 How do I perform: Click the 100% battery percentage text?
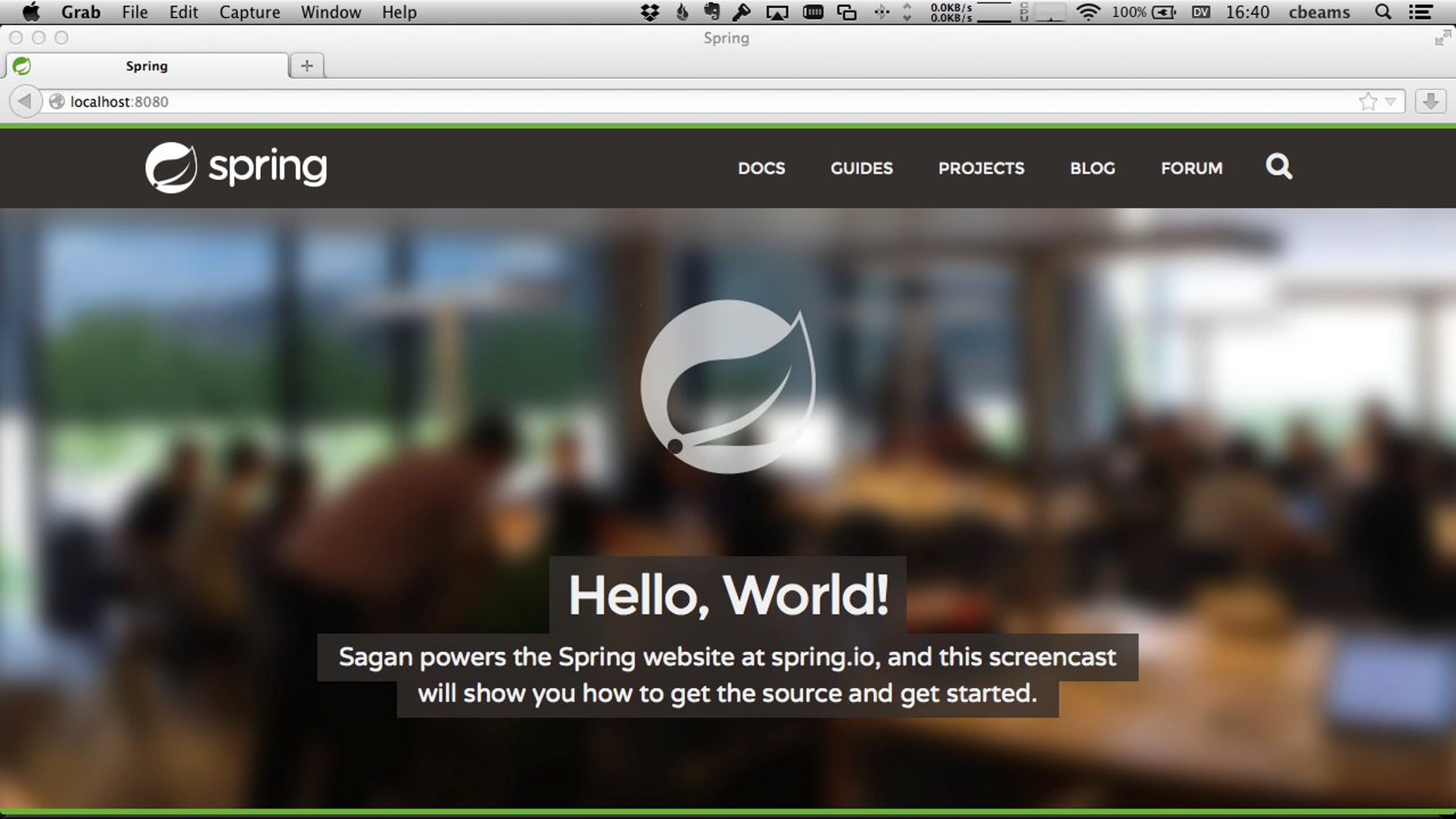click(1128, 12)
